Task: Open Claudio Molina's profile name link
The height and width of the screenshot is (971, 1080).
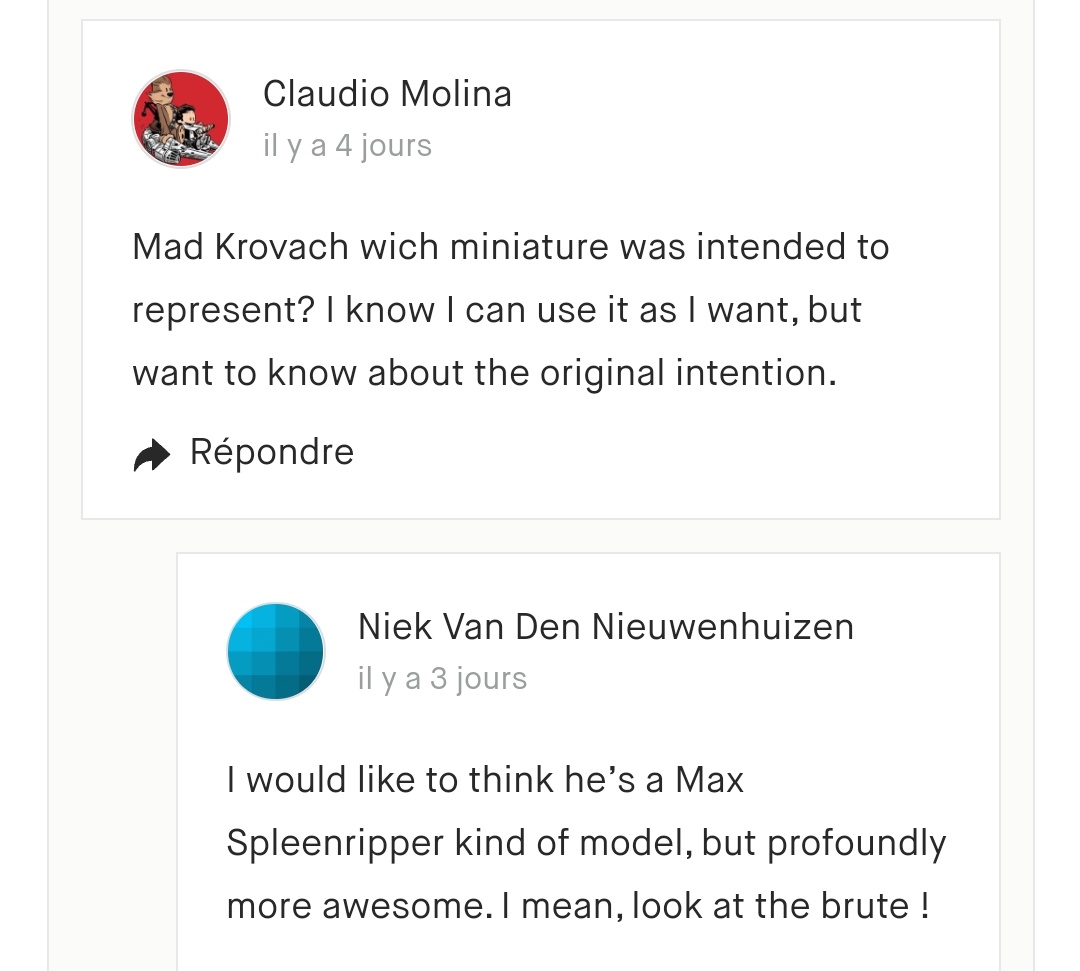Action: (387, 94)
